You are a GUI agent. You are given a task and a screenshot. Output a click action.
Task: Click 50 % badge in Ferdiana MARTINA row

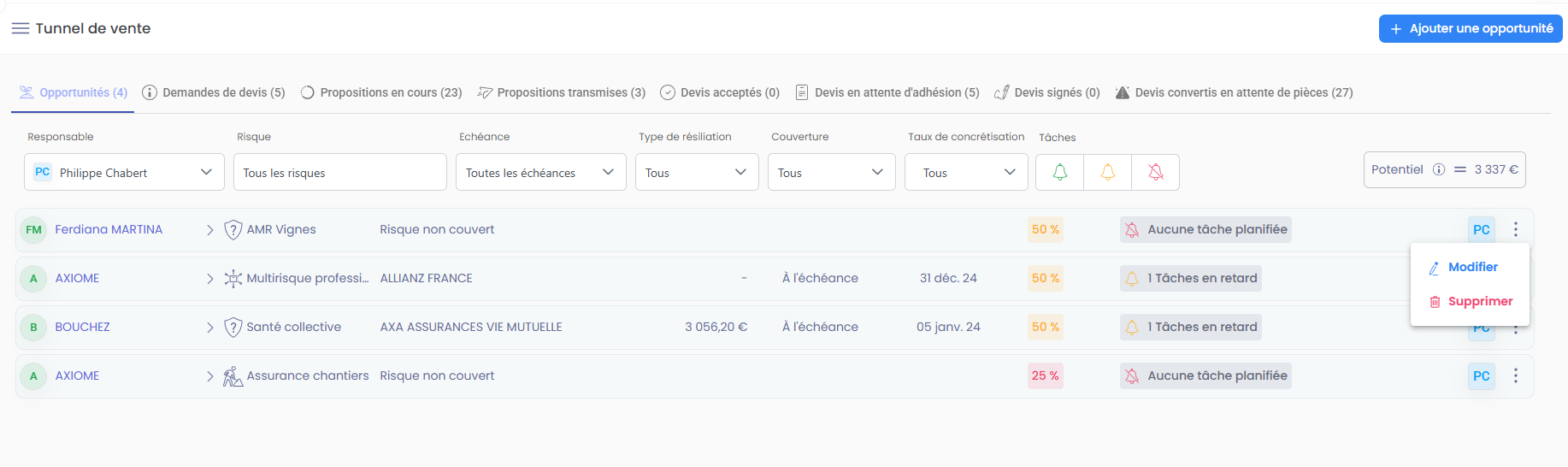(x=1046, y=229)
